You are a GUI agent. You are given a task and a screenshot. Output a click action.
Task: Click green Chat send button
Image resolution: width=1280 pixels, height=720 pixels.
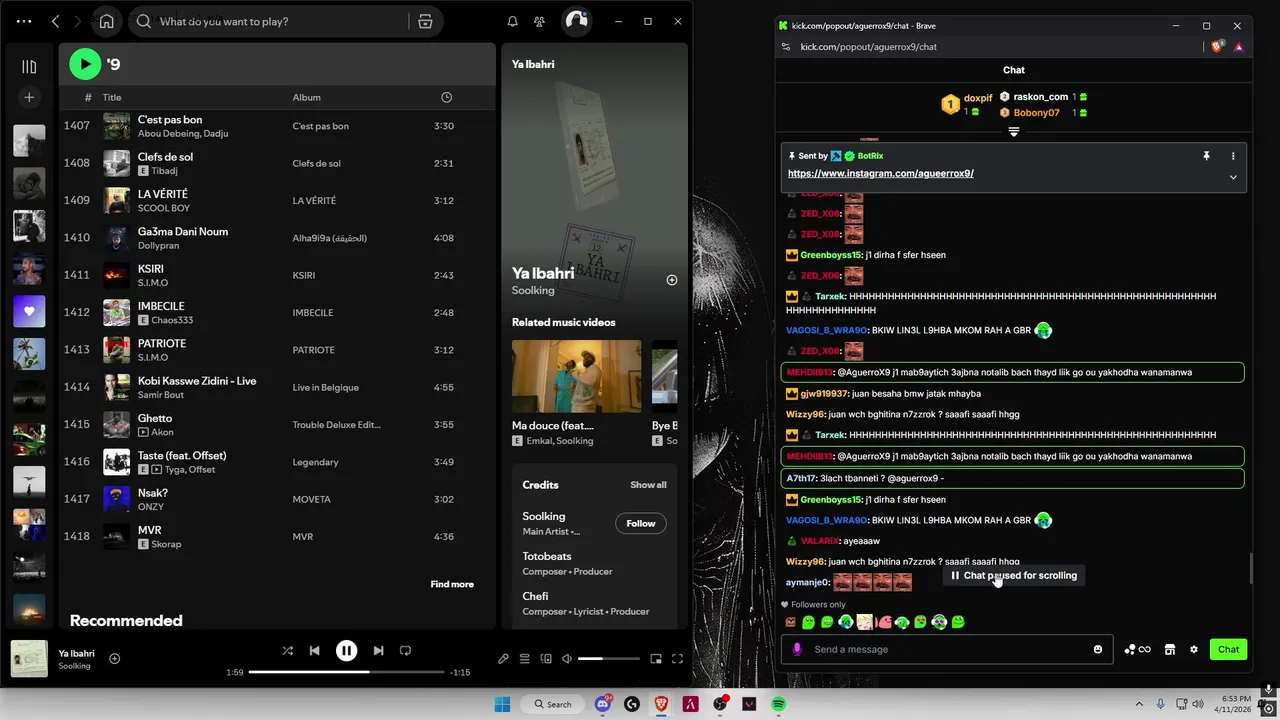pyautogui.click(x=1228, y=649)
